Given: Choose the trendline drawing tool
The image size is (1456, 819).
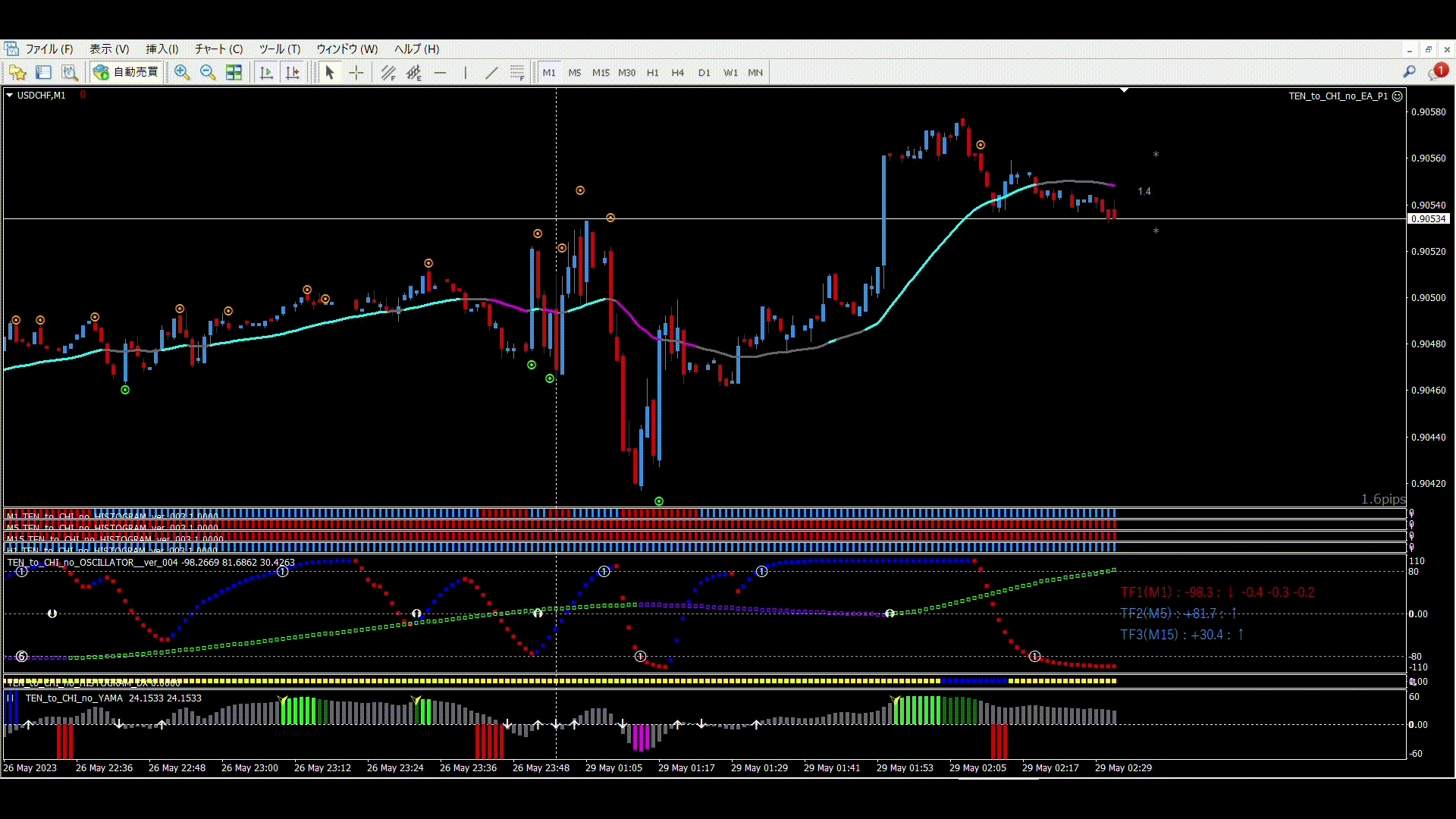Looking at the screenshot, I should tap(491, 72).
